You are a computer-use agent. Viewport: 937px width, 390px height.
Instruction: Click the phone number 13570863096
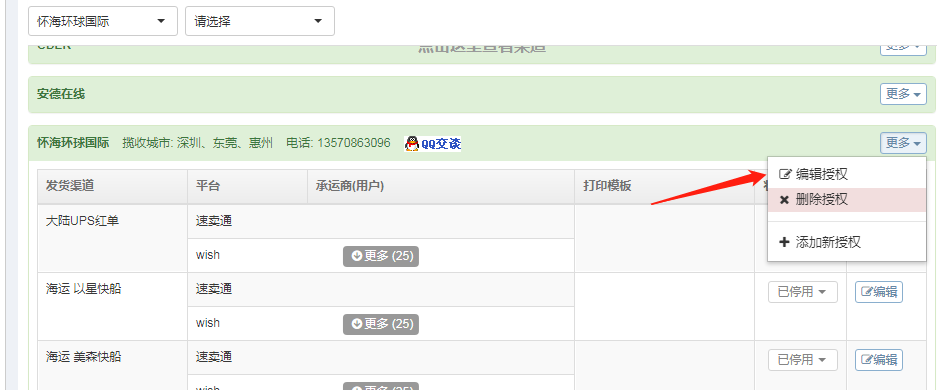354,143
